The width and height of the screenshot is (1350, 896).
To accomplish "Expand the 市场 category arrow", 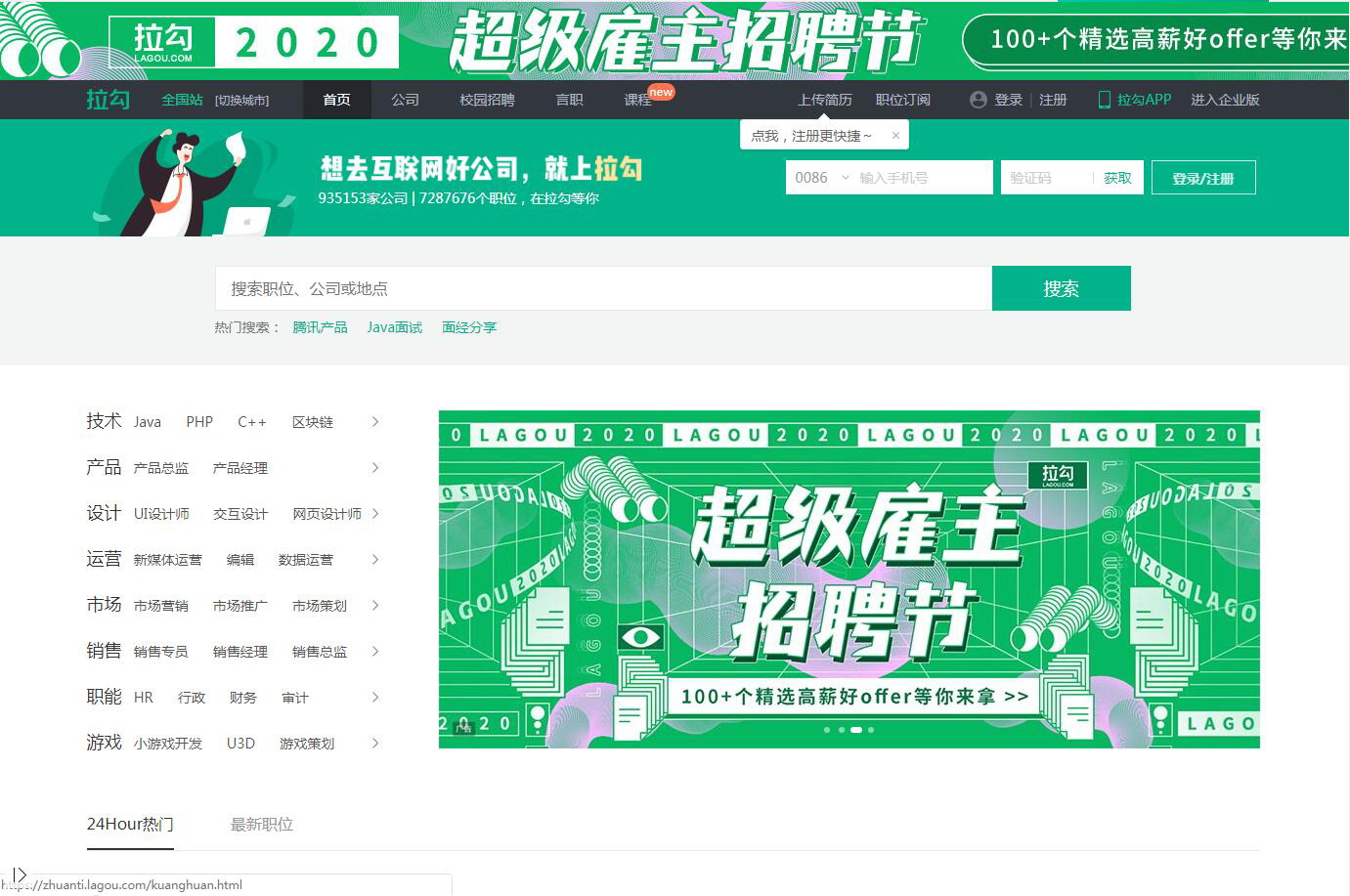I will click(x=375, y=606).
